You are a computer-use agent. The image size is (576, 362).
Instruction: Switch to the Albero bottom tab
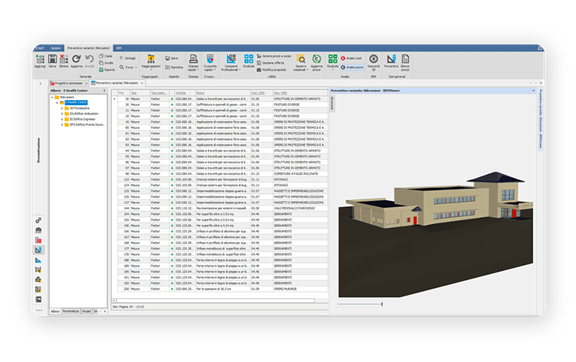[x=55, y=311]
